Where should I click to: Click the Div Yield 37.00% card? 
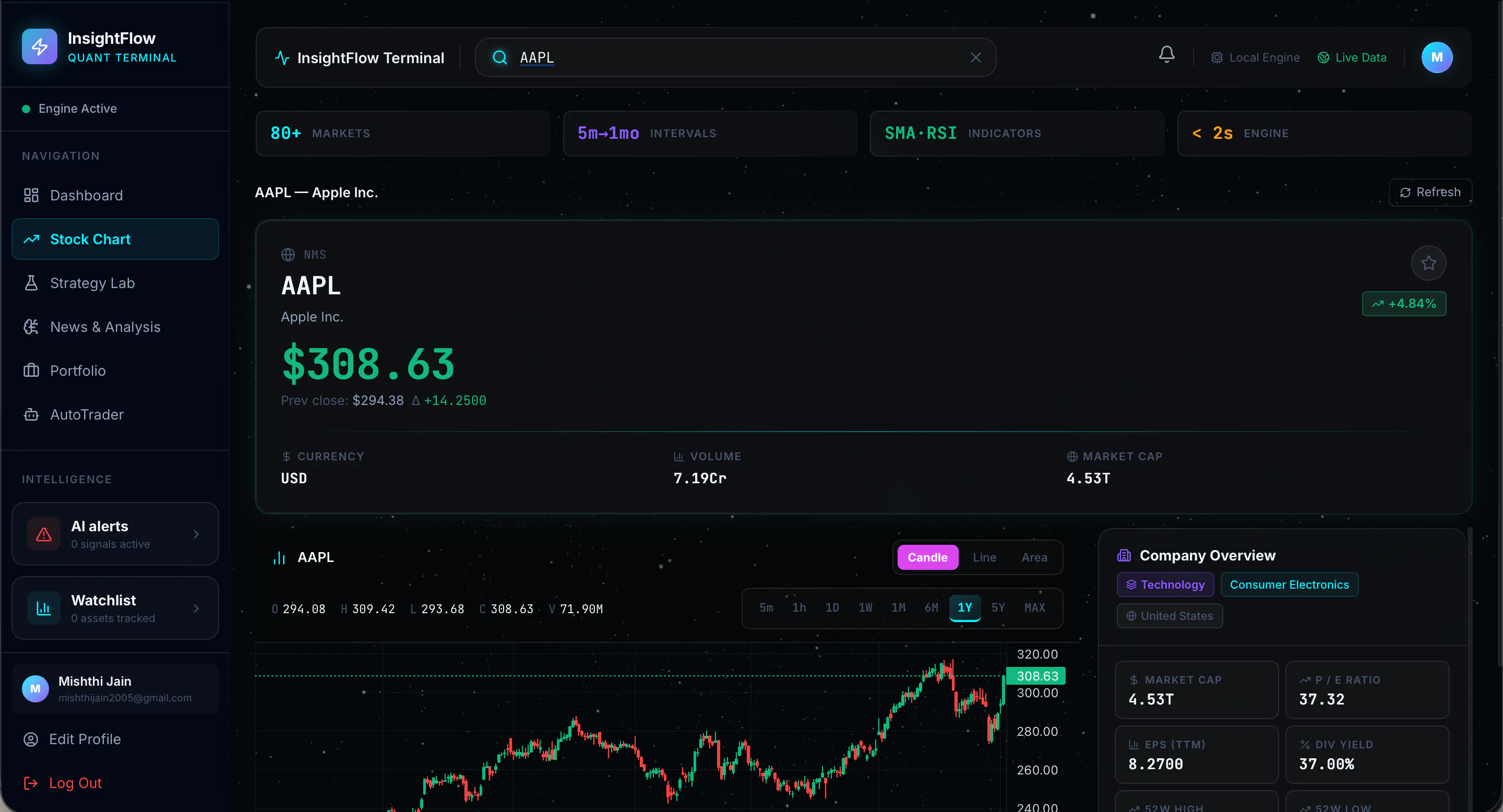tap(1367, 754)
